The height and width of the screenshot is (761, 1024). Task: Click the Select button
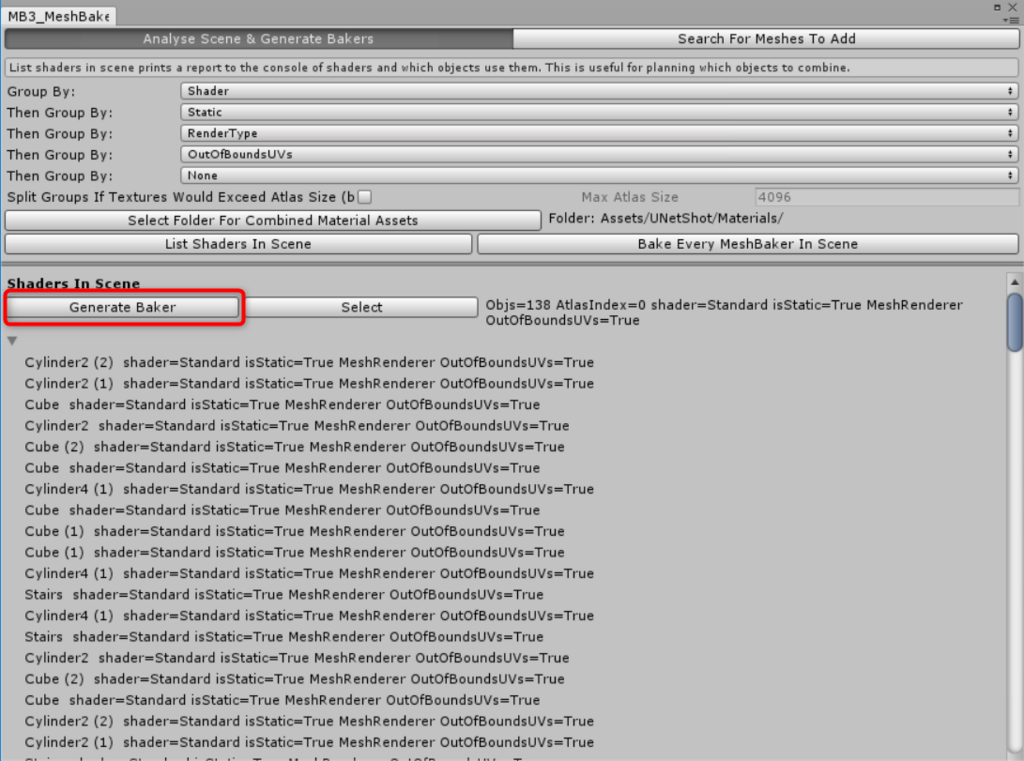(x=362, y=308)
